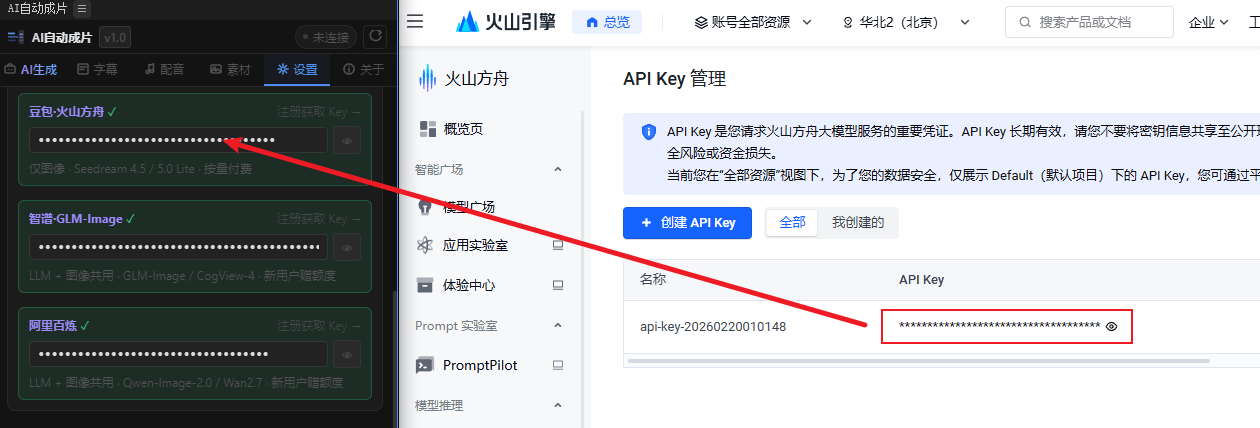
Task: Switch to the 字幕 tab
Action: (x=98, y=69)
